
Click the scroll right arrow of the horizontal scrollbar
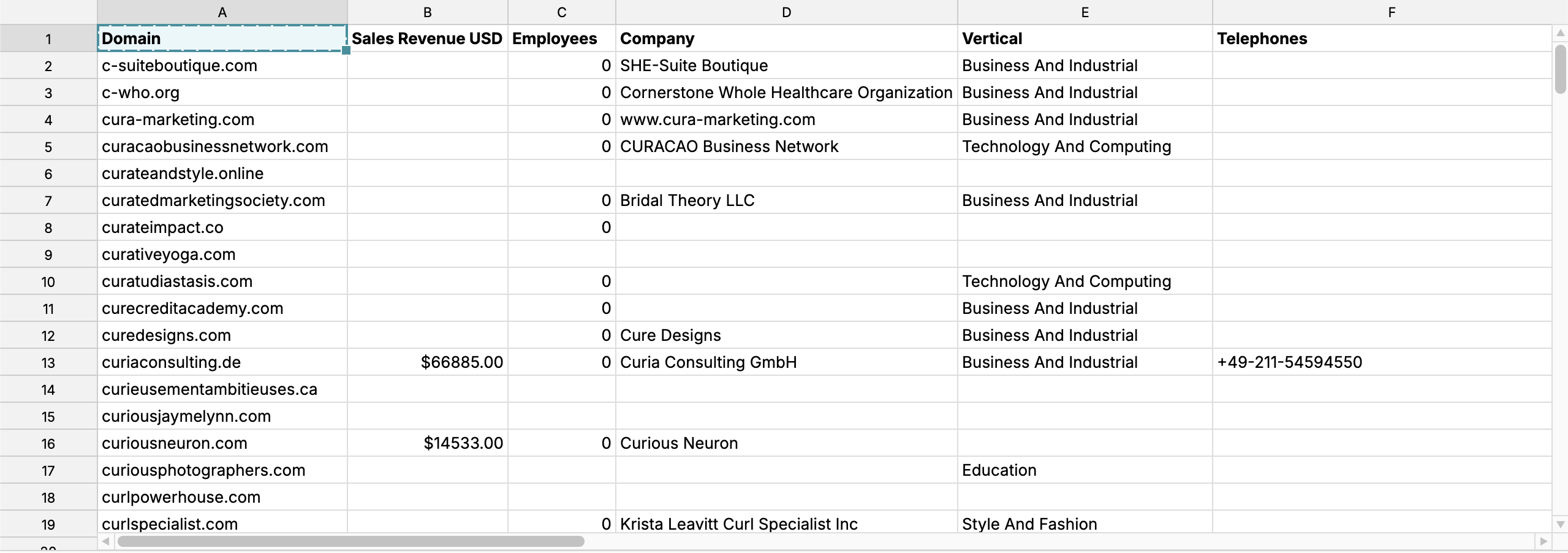point(1543,541)
